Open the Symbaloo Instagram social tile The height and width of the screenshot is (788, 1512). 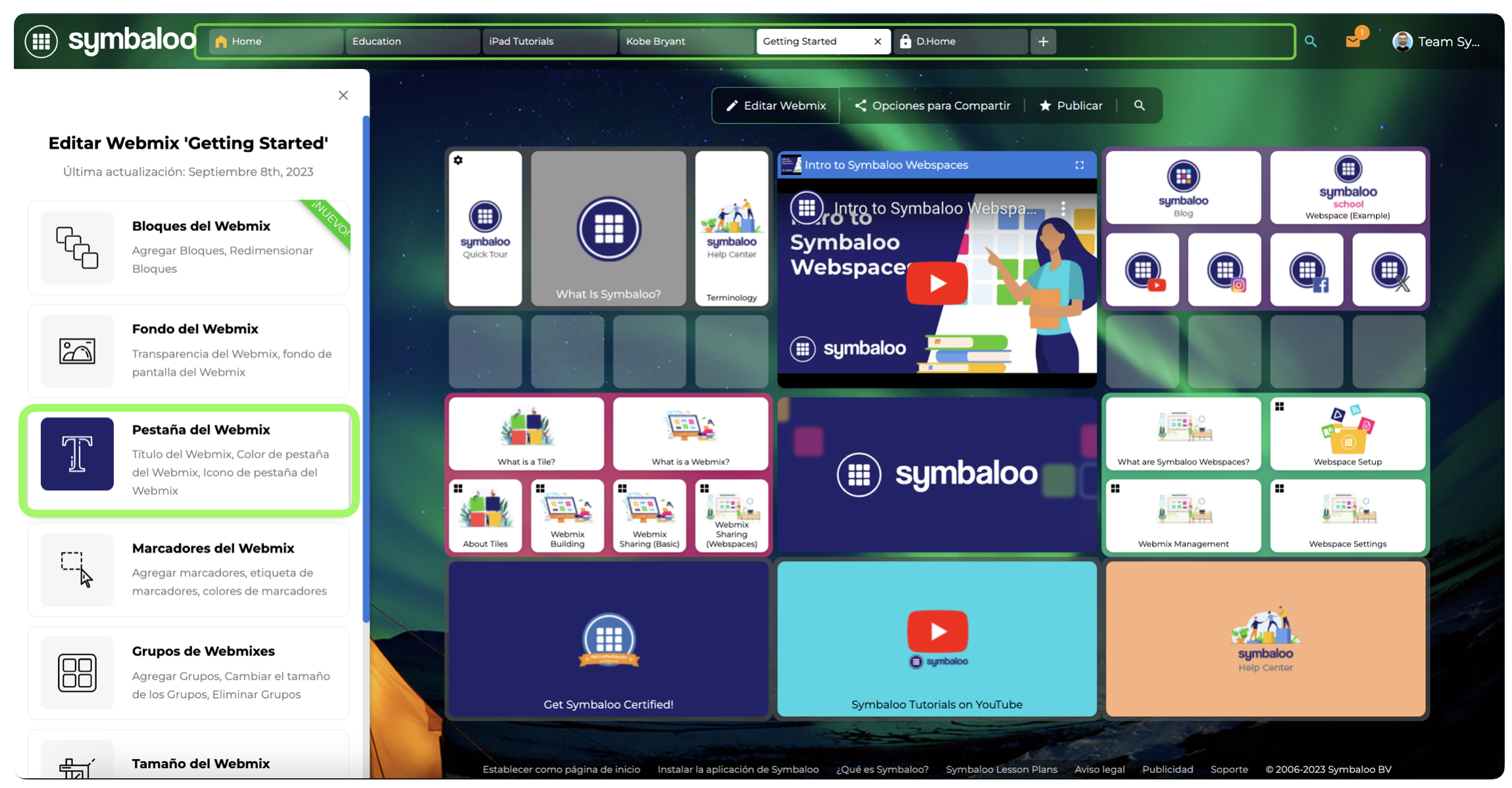click(1224, 270)
